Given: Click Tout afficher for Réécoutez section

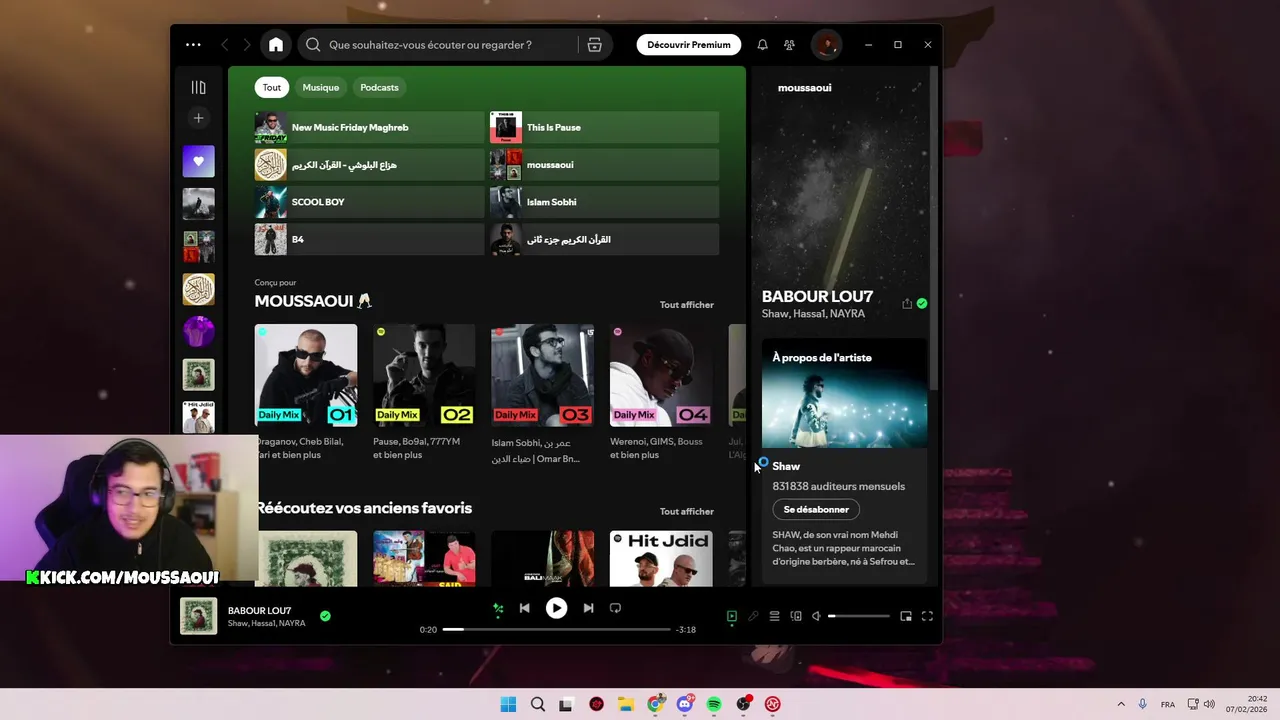Looking at the screenshot, I should (x=686, y=512).
